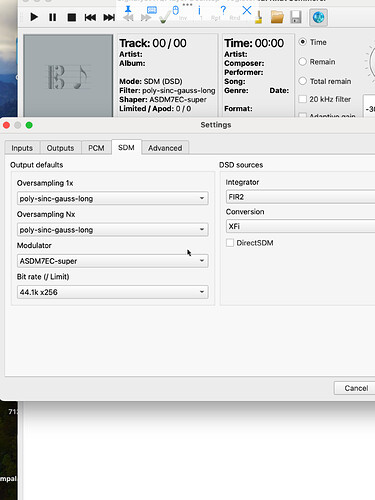Screen dimensions: 375x500
Task: Switch to the PCM settings tab
Action: point(96,148)
